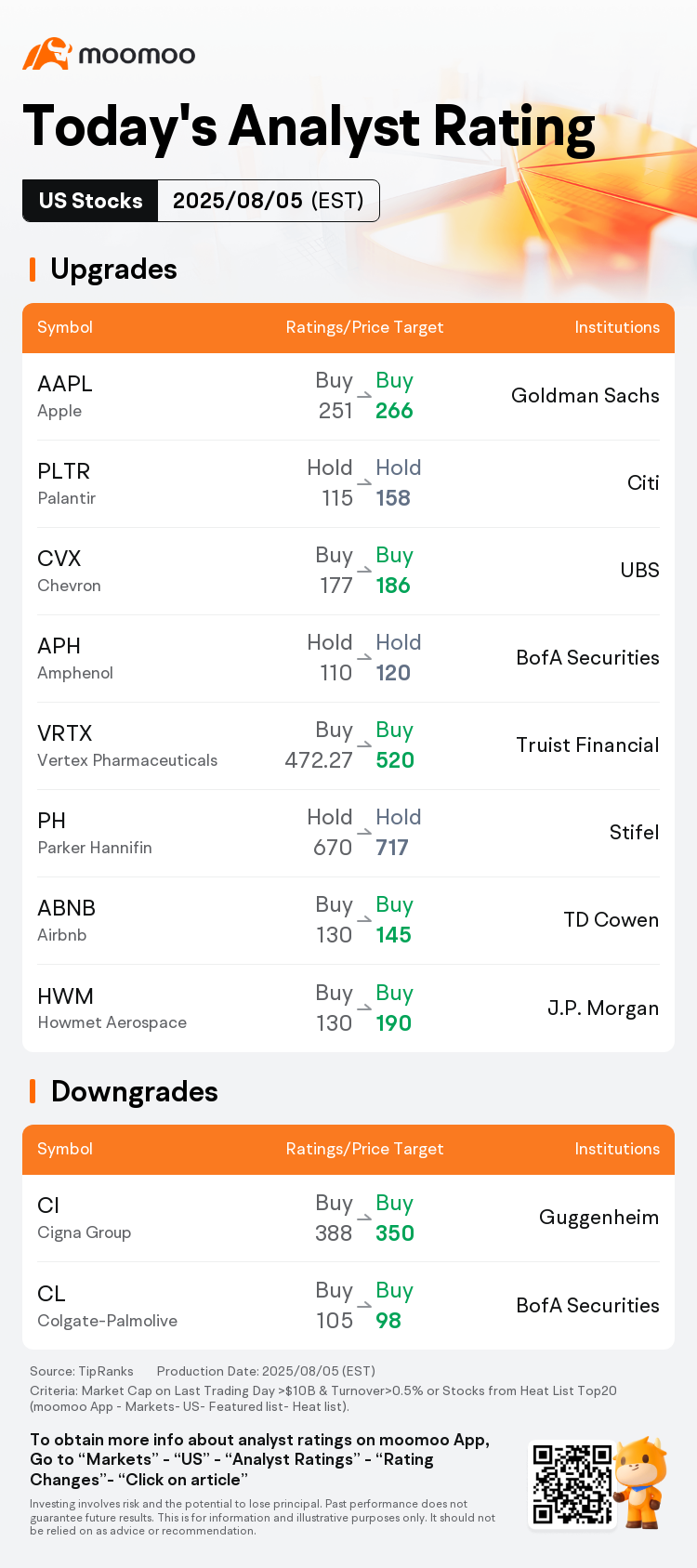Screen dimensions: 697x1568
Task: Click the orange marker beside Upgrades heading
Action: click(33, 270)
